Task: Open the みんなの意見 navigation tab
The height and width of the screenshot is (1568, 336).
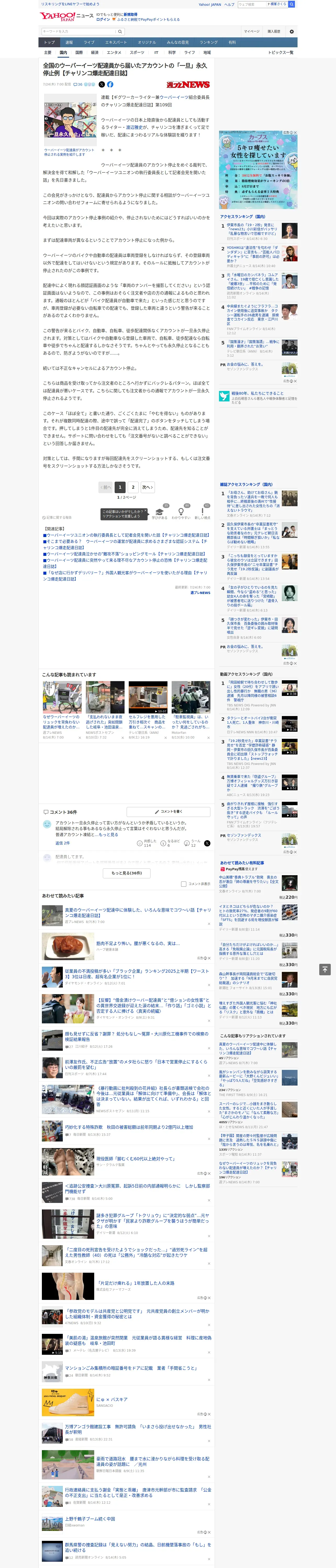Action: pyautogui.click(x=178, y=43)
